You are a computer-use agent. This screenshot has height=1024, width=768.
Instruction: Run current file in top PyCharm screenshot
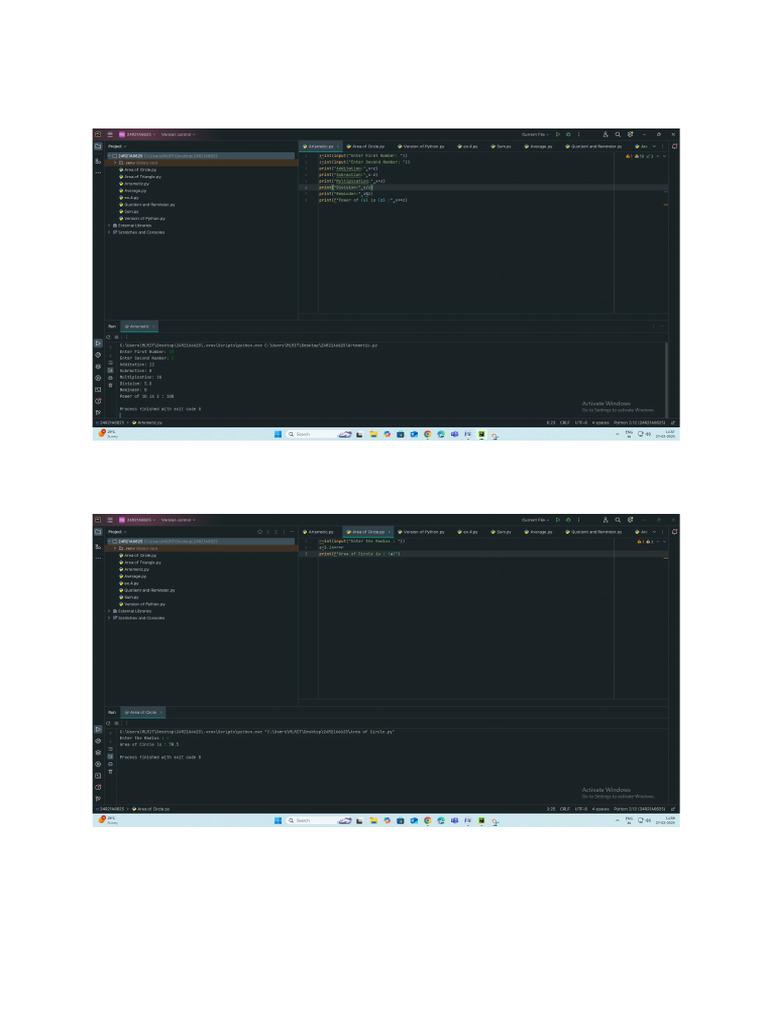tap(558, 135)
